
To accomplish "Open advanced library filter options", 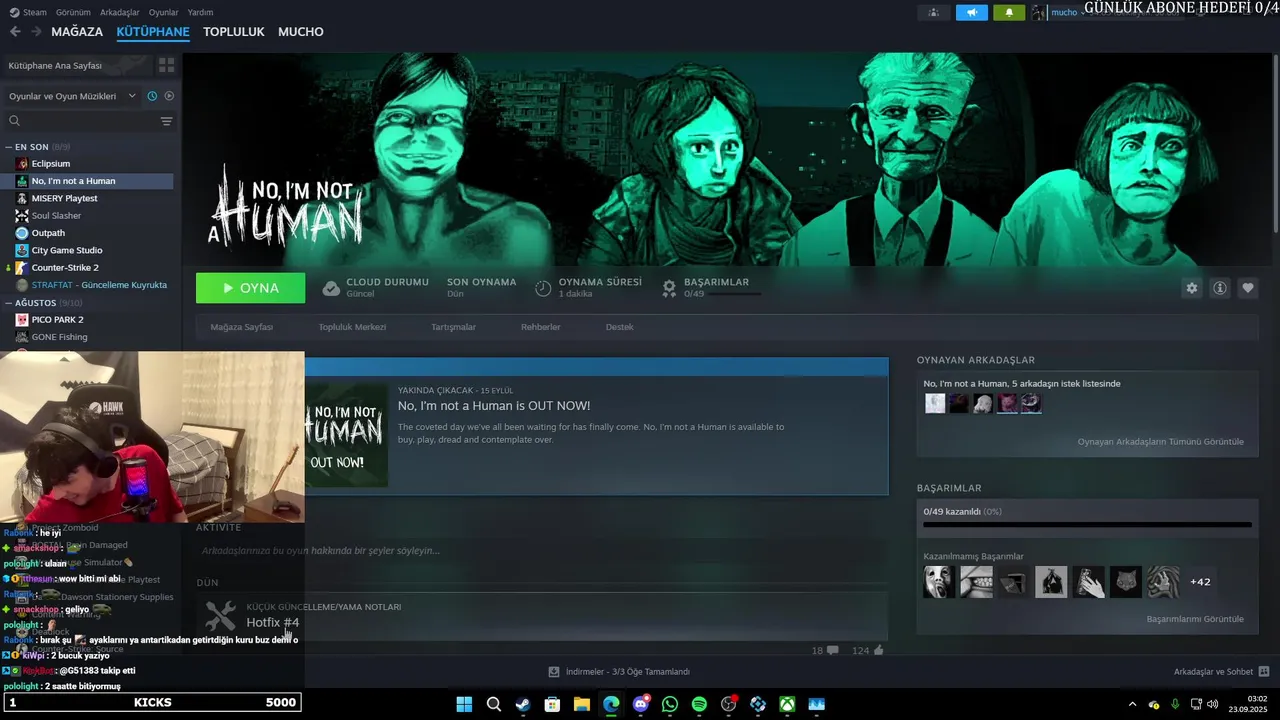I will tap(166, 121).
